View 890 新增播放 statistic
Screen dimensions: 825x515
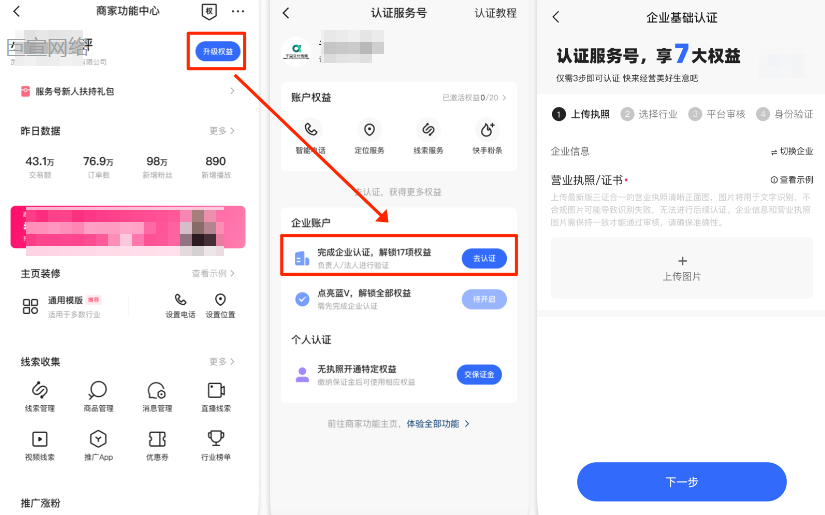pos(216,167)
